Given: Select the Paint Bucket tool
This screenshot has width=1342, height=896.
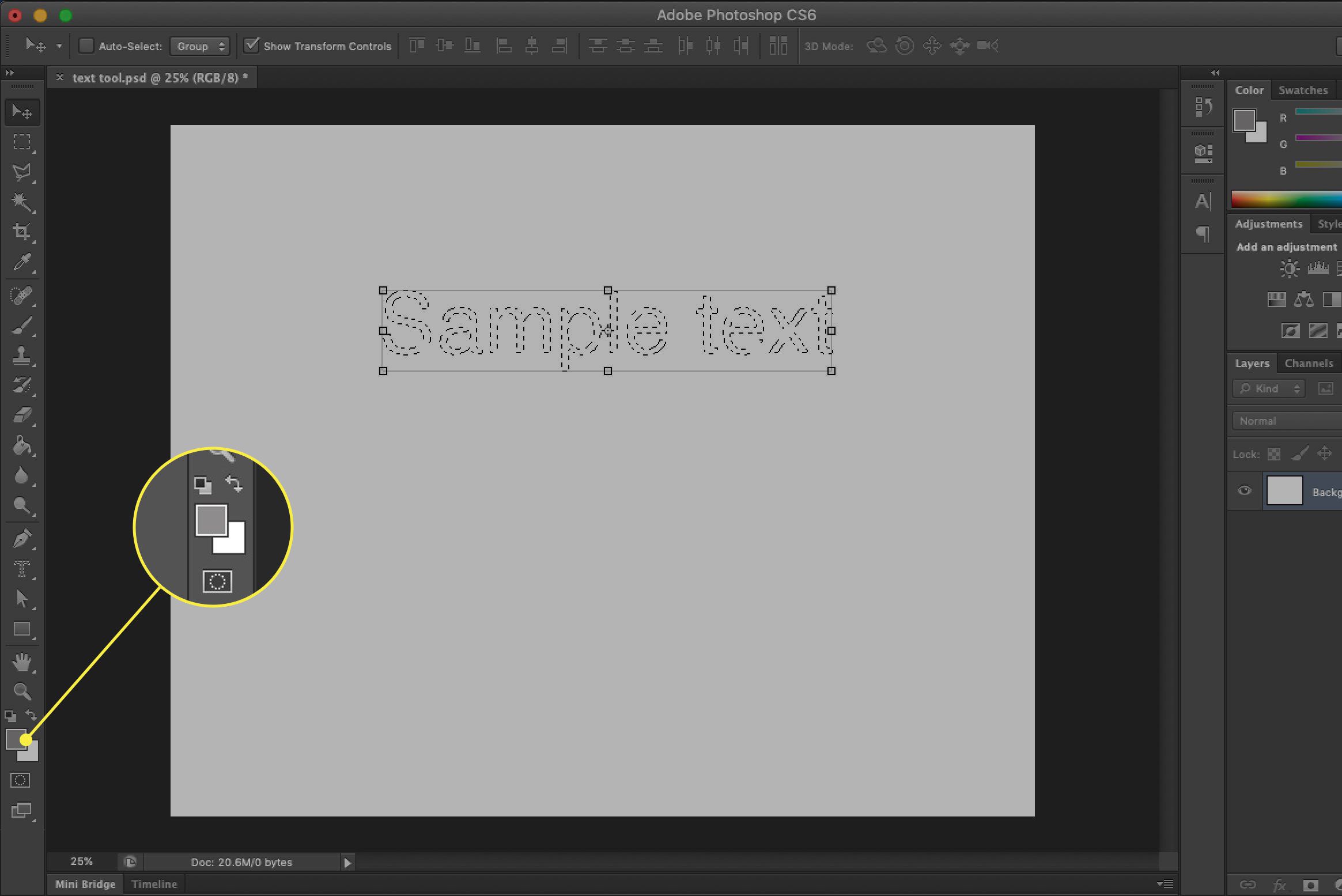Looking at the screenshot, I should coord(22,445).
